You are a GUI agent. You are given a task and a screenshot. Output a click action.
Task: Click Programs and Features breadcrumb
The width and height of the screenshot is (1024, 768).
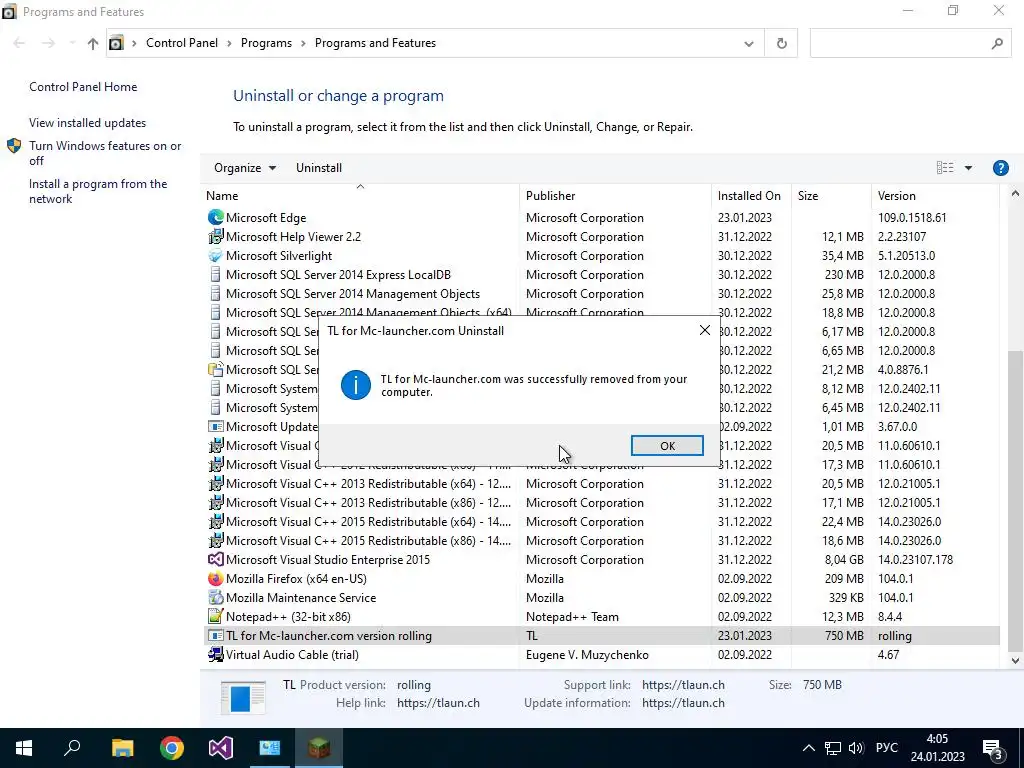375,43
